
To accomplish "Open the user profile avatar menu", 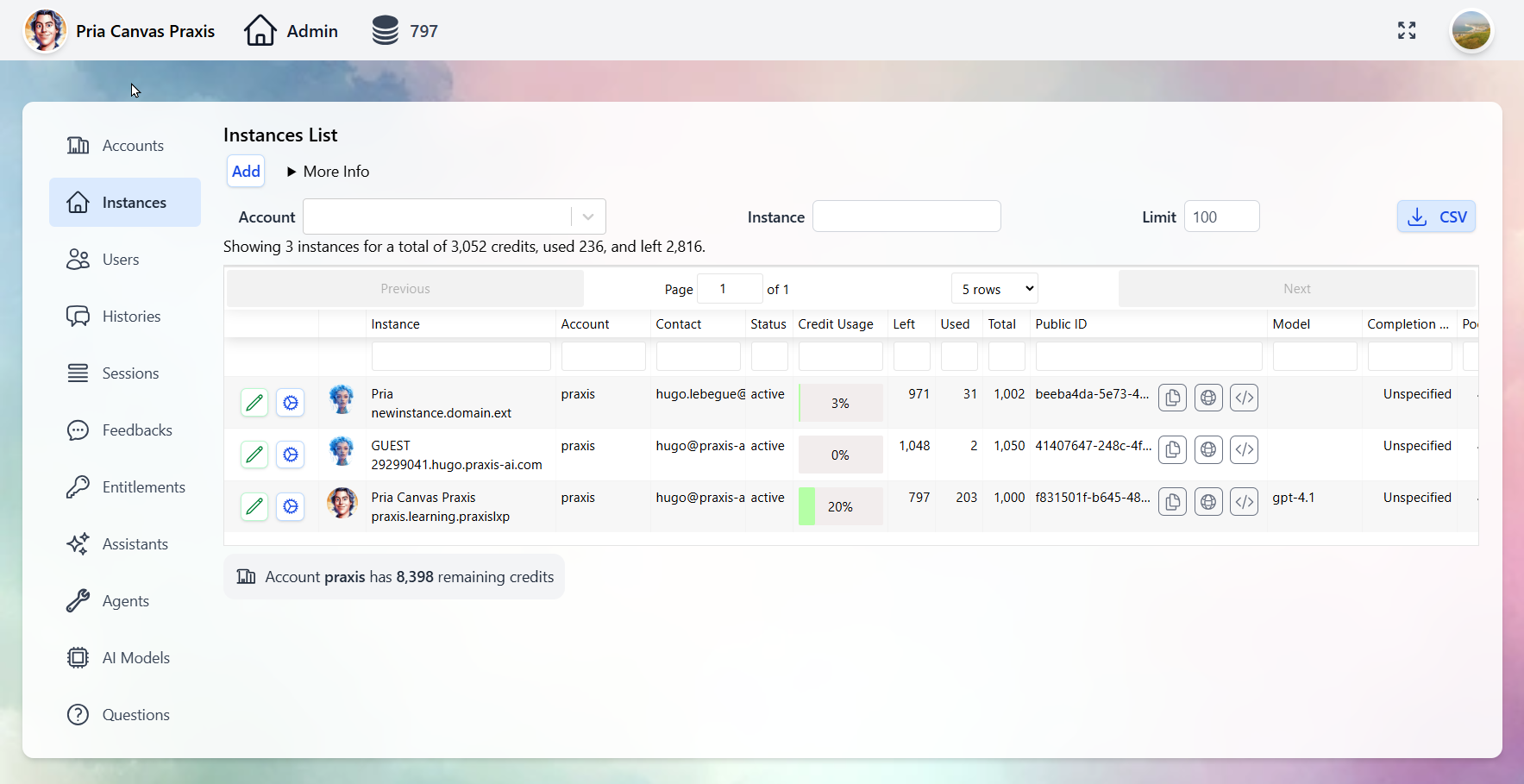I will 1471,31.
